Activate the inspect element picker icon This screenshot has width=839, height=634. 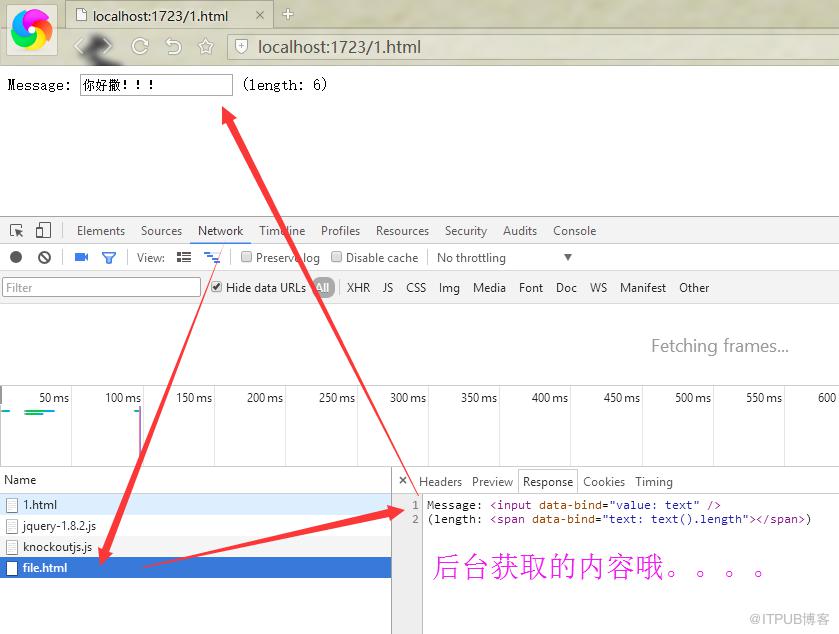click(17, 231)
